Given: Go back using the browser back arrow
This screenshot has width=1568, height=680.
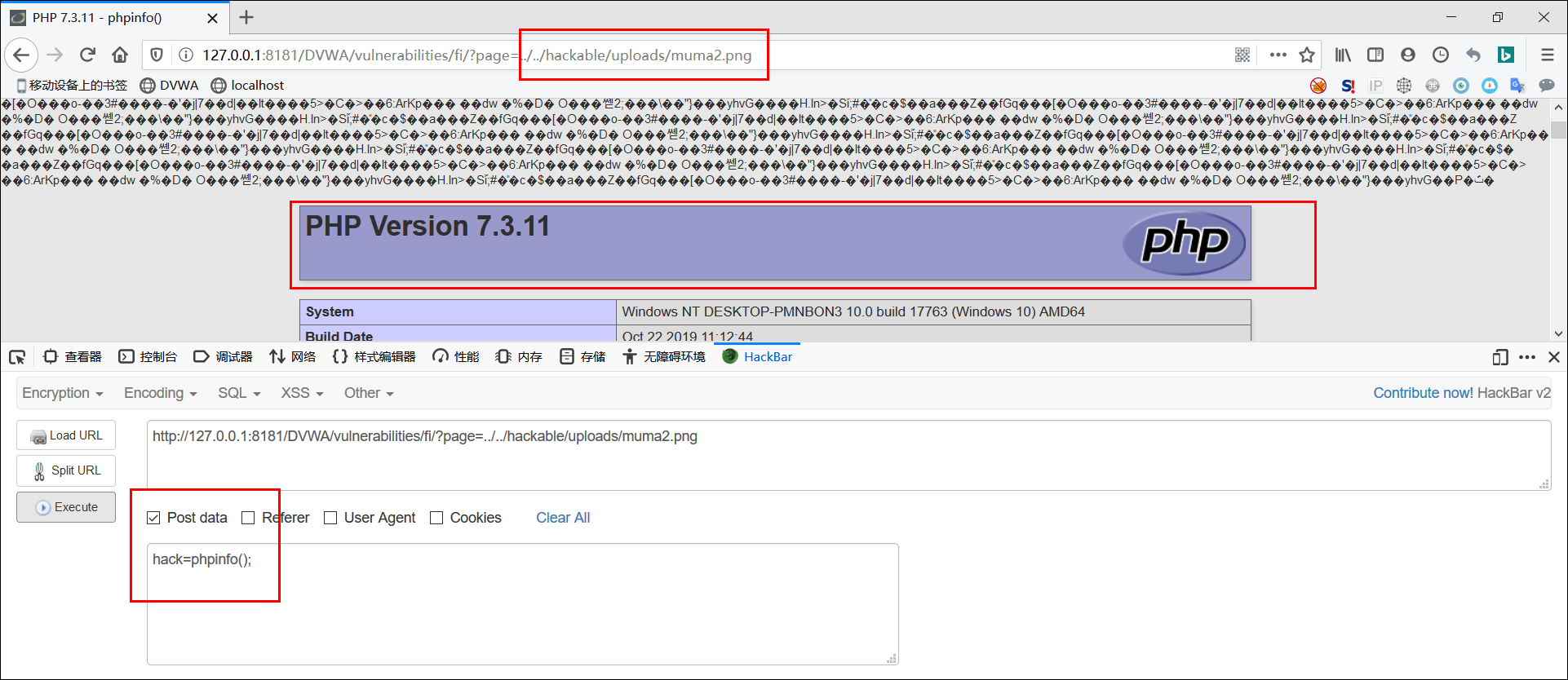Looking at the screenshot, I should point(21,55).
